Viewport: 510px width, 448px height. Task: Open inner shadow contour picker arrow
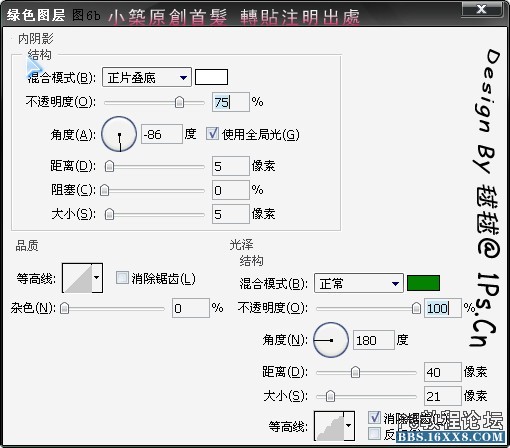tap(97, 278)
